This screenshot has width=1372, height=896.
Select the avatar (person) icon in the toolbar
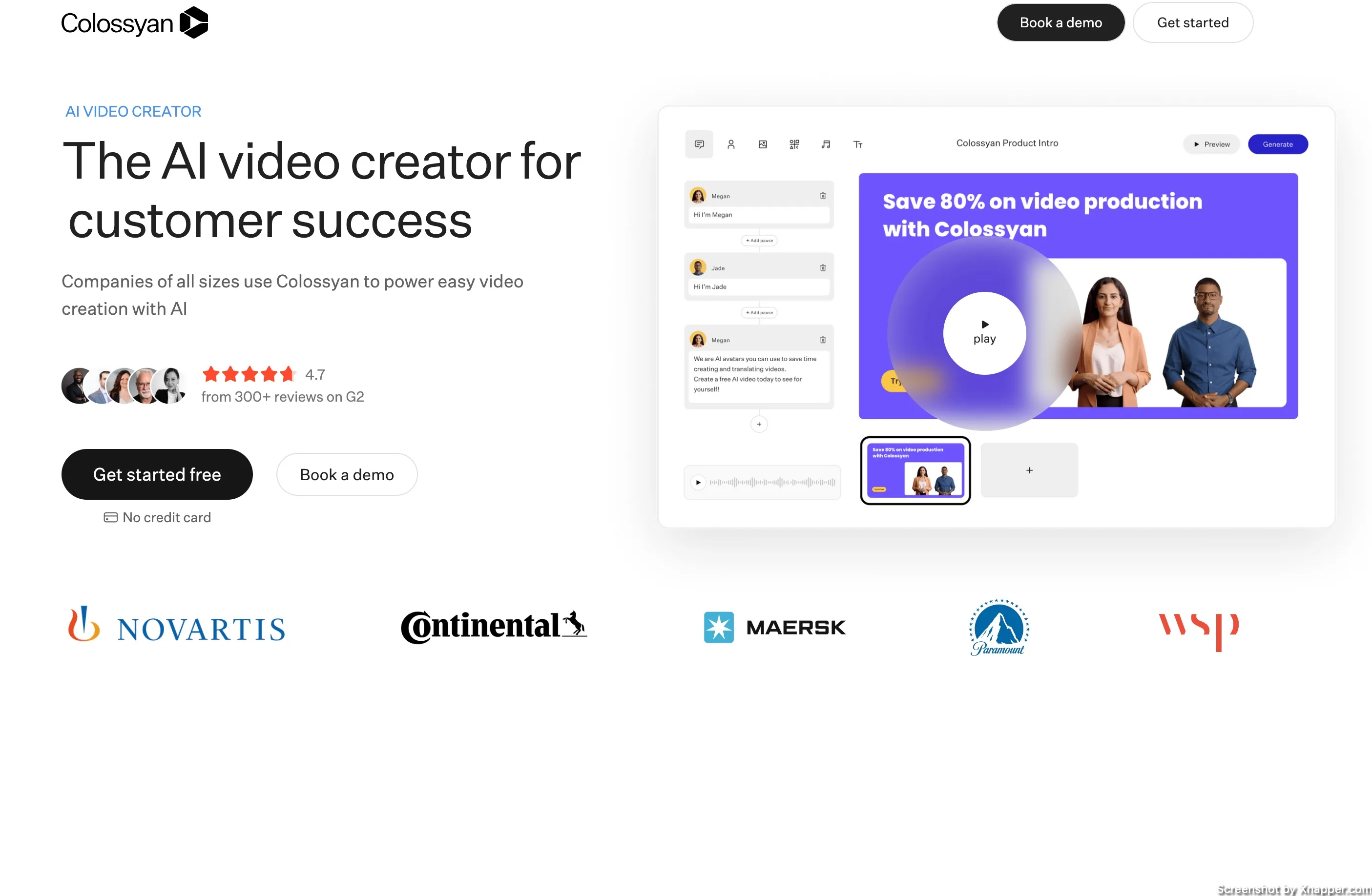[731, 144]
